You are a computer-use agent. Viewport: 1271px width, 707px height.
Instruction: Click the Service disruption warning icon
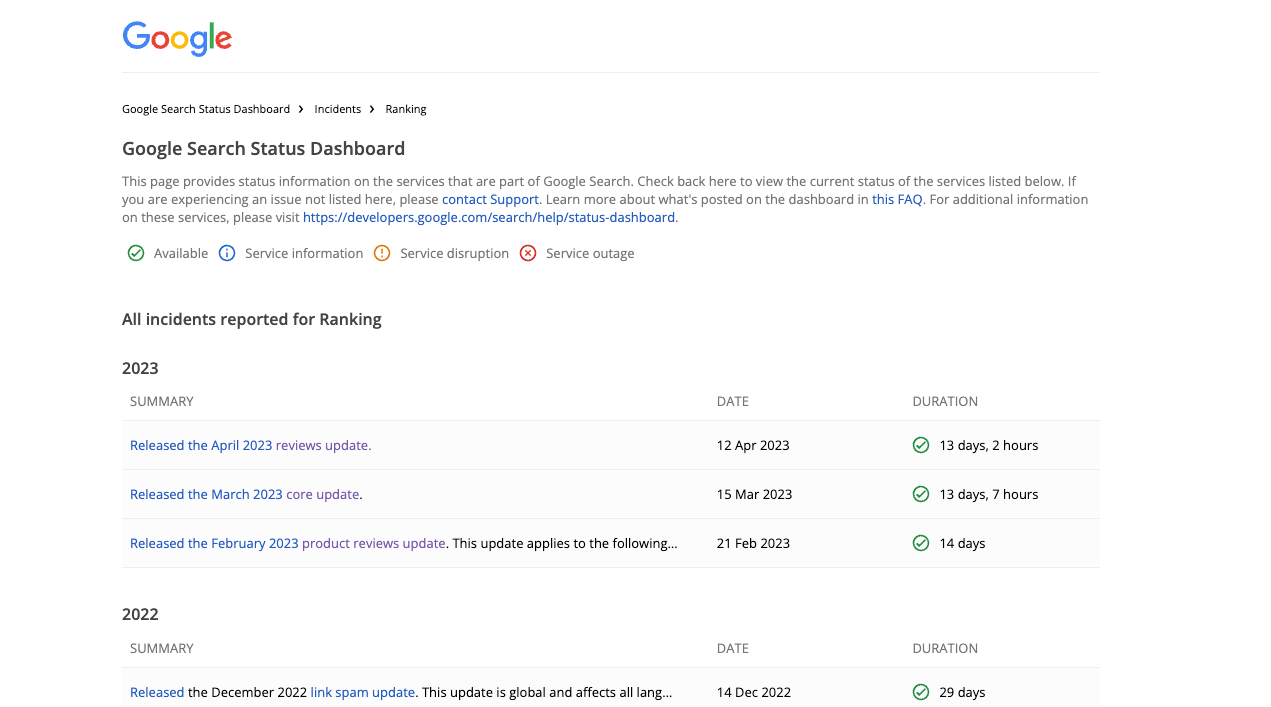pyautogui.click(x=381, y=253)
